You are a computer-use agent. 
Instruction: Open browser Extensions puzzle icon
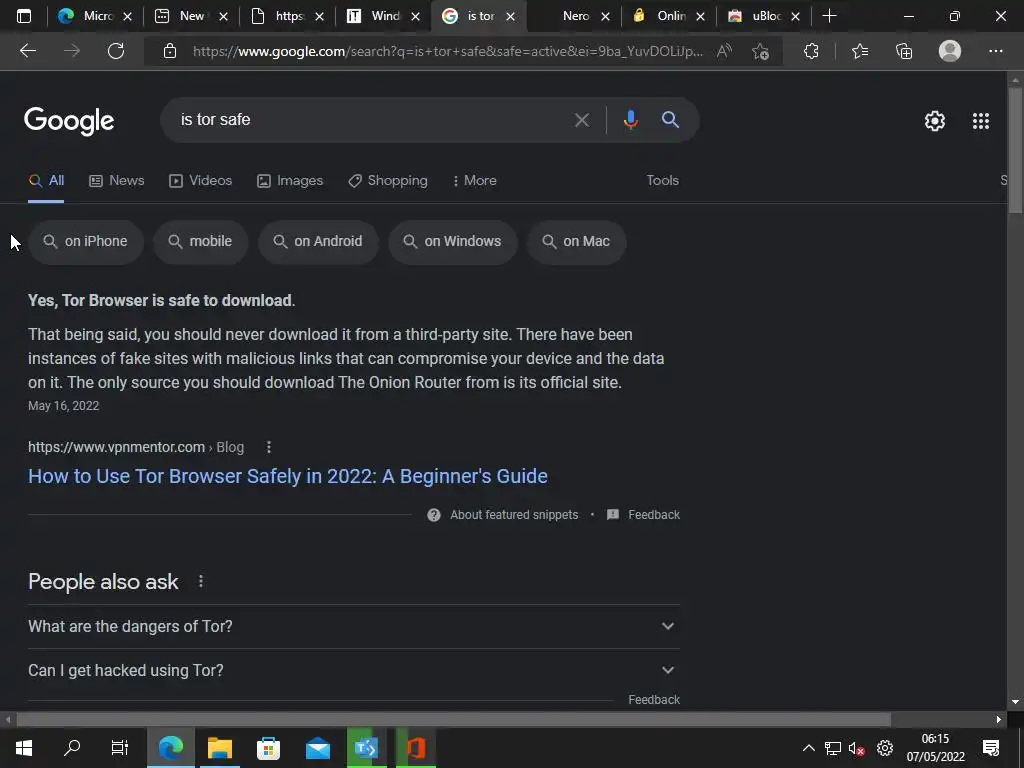tap(811, 51)
